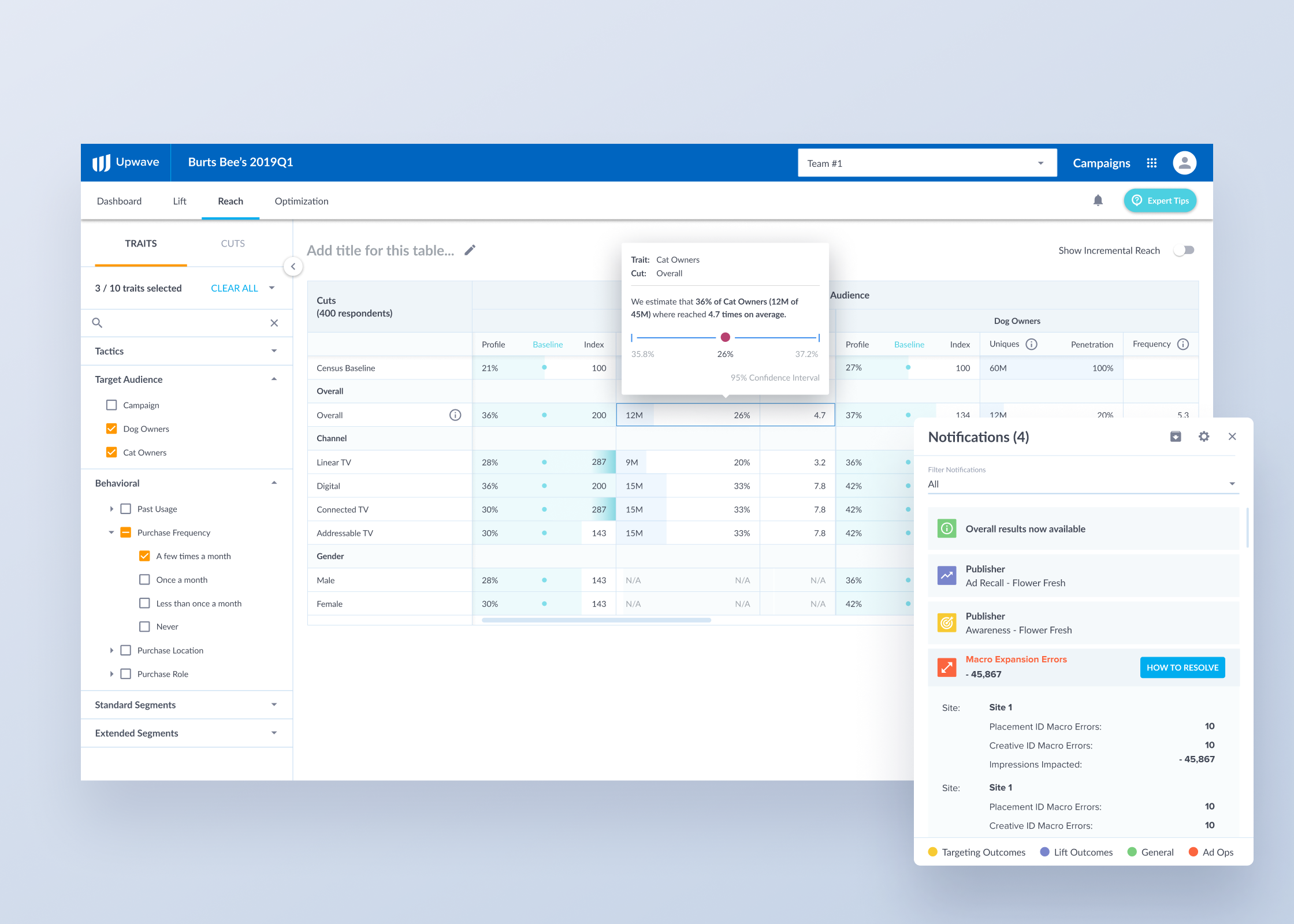Open notification settings gear icon
The width and height of the screenshot is (1294, 924).
[1203, 437]
